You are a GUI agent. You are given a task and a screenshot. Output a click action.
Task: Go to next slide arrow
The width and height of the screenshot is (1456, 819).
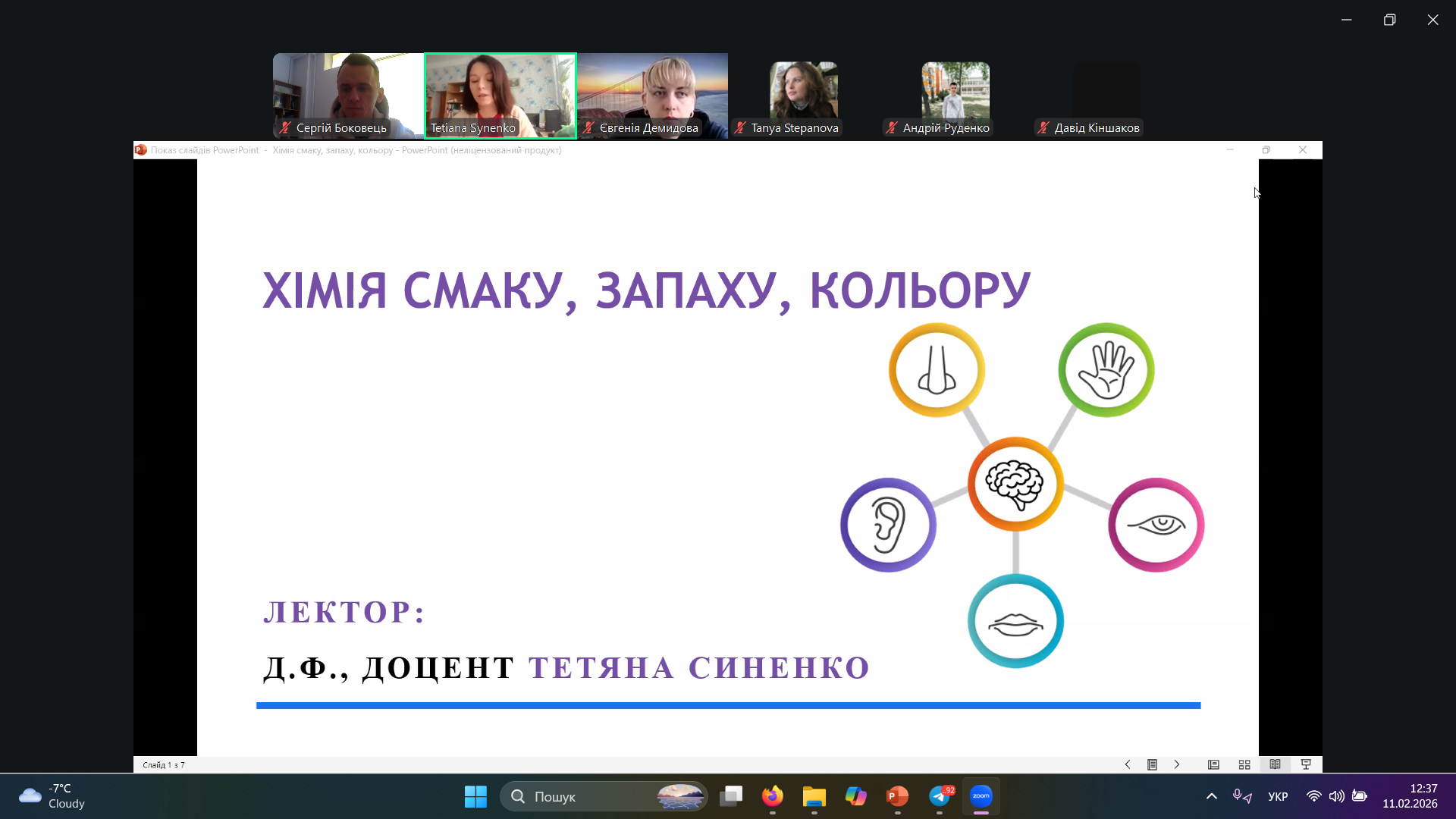(1177, 764)
